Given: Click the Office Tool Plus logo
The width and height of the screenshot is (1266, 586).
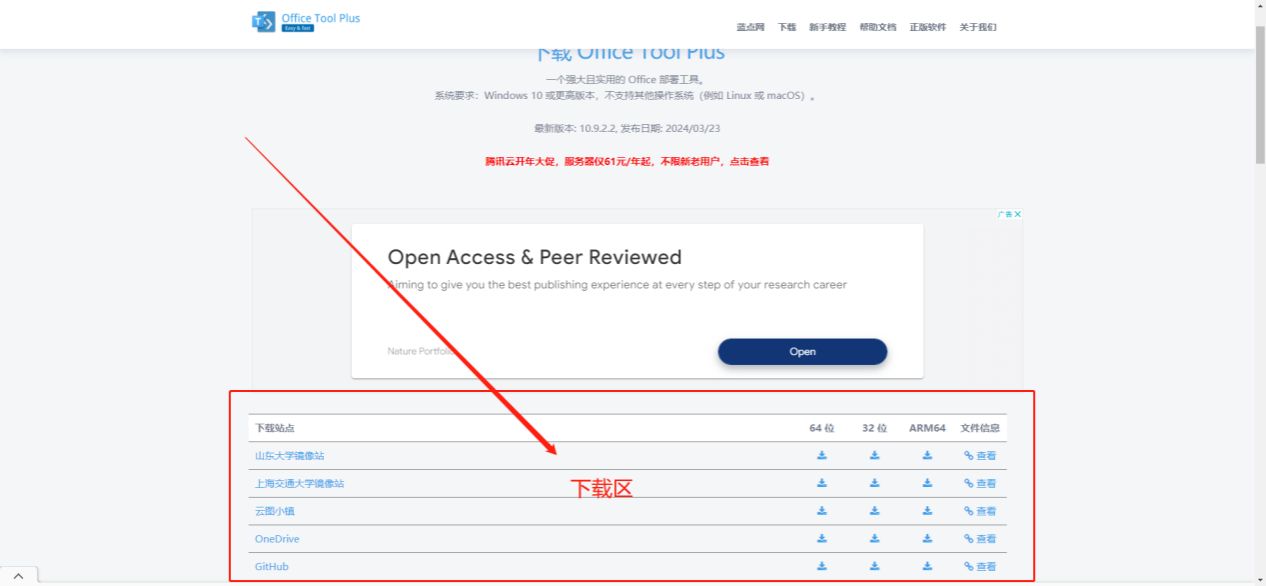Looking at the screenshot, I should 306,22.
